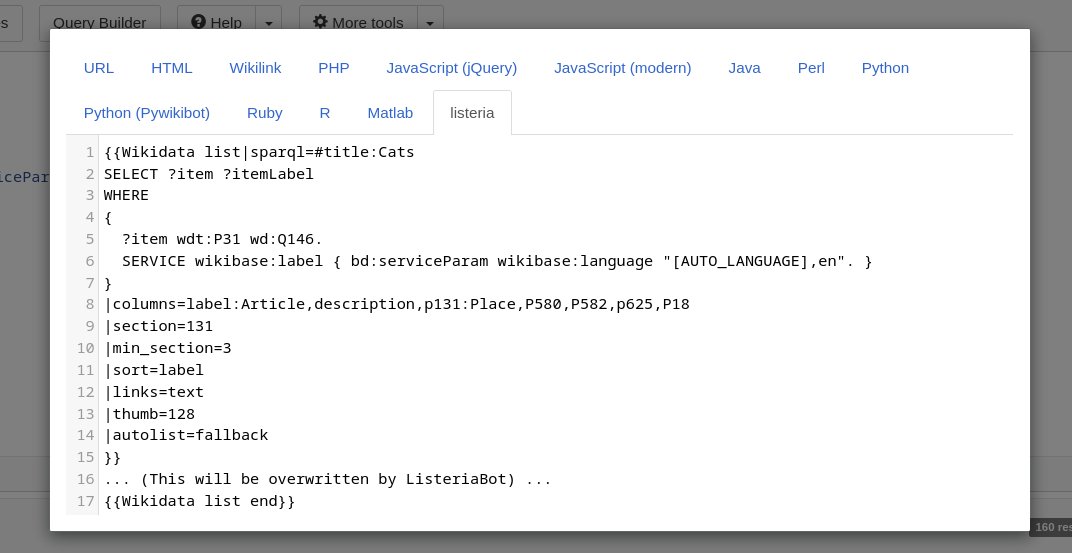
Task: Click line number 10 in gutter
Action: click(x=85, y=348)
